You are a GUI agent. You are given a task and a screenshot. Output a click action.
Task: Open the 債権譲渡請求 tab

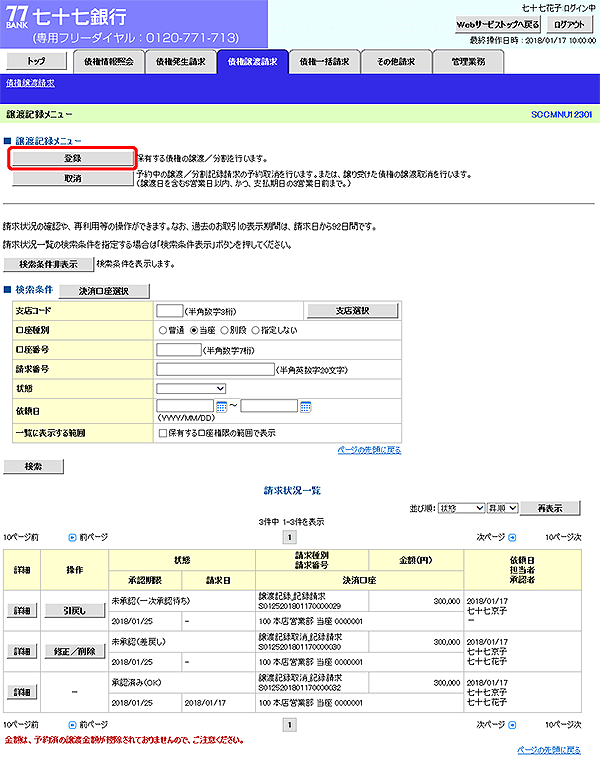[252, 62]
